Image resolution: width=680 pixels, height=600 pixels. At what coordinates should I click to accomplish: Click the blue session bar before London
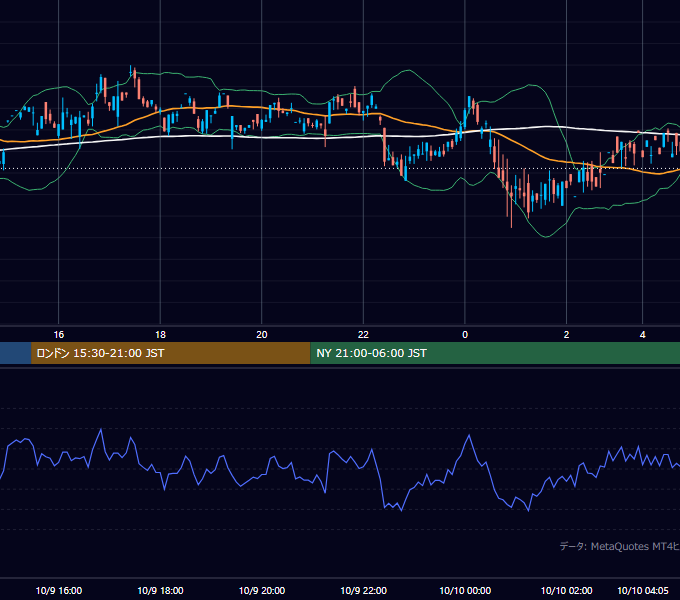(x=16, y=353)
